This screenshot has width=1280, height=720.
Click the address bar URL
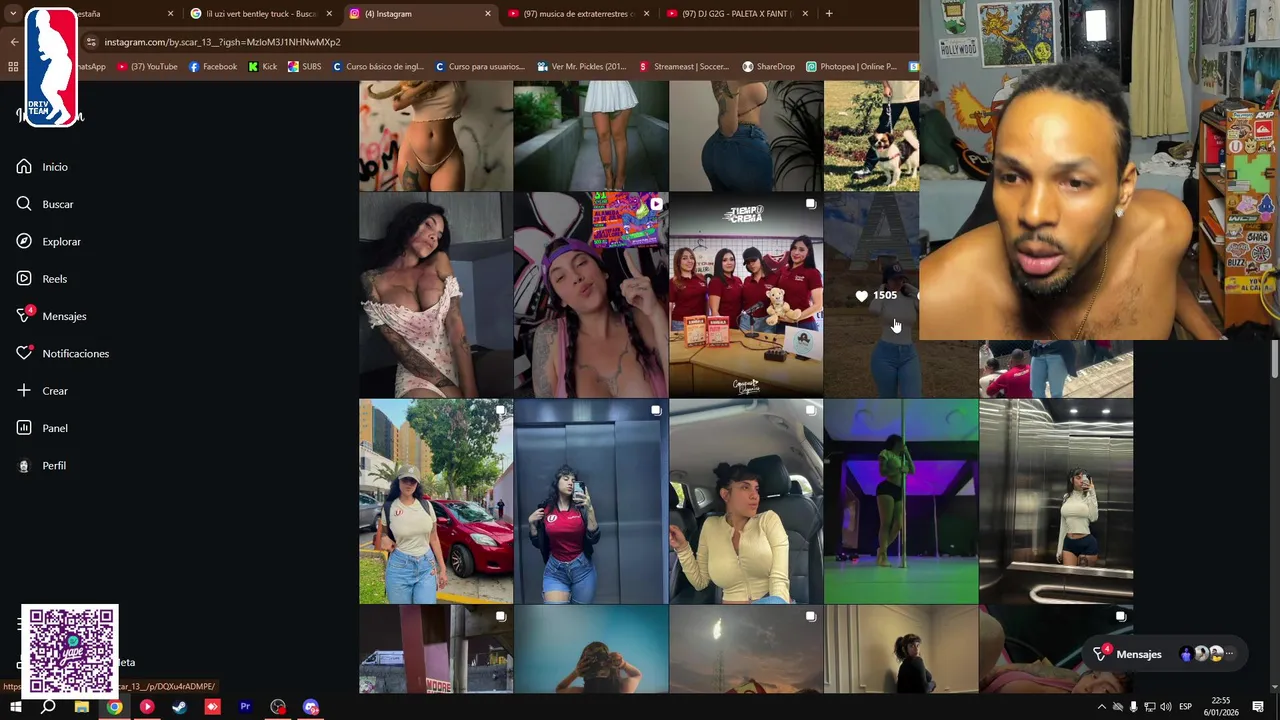223,42
